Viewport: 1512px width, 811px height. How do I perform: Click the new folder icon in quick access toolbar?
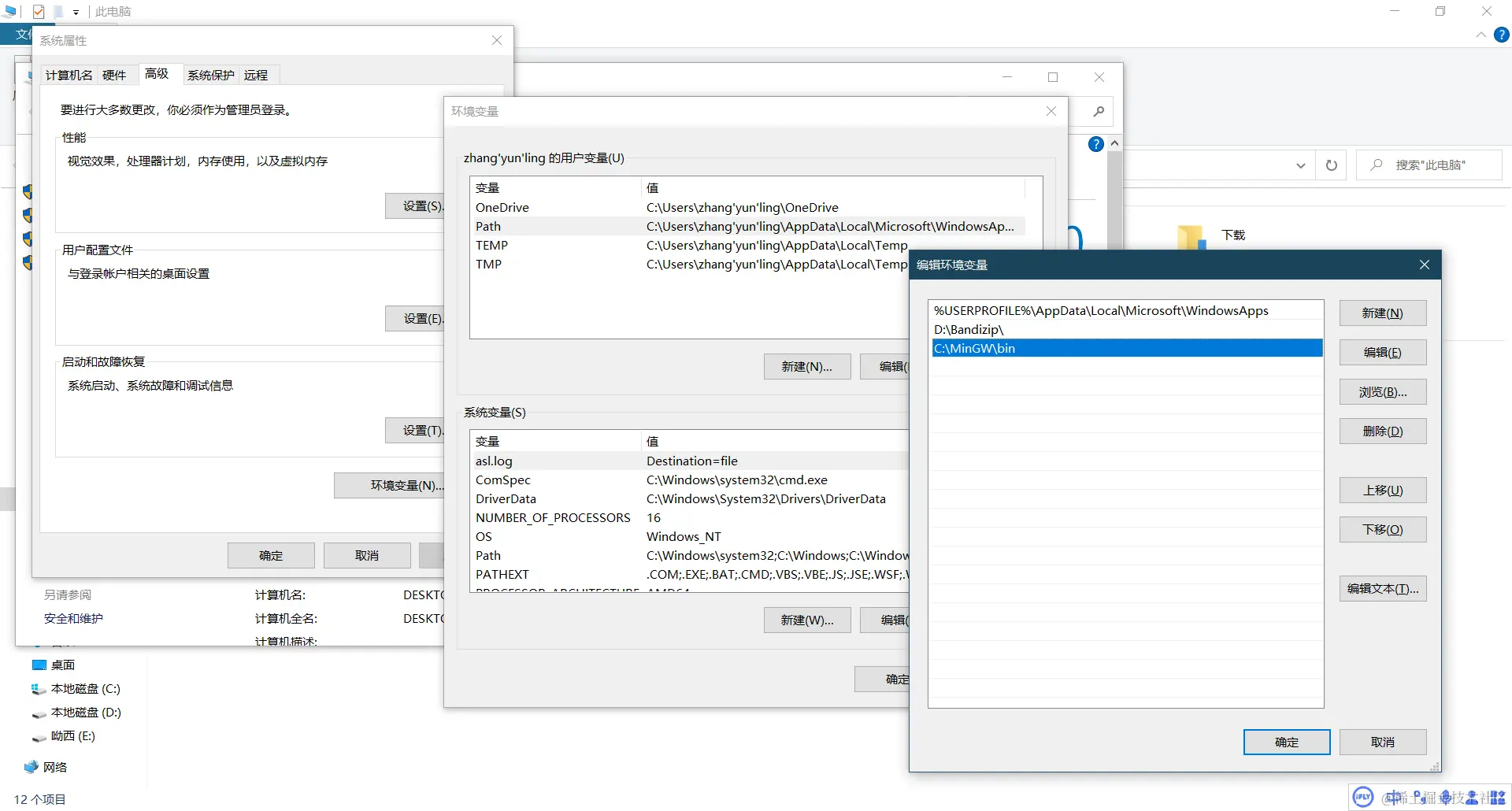[58, 11]
